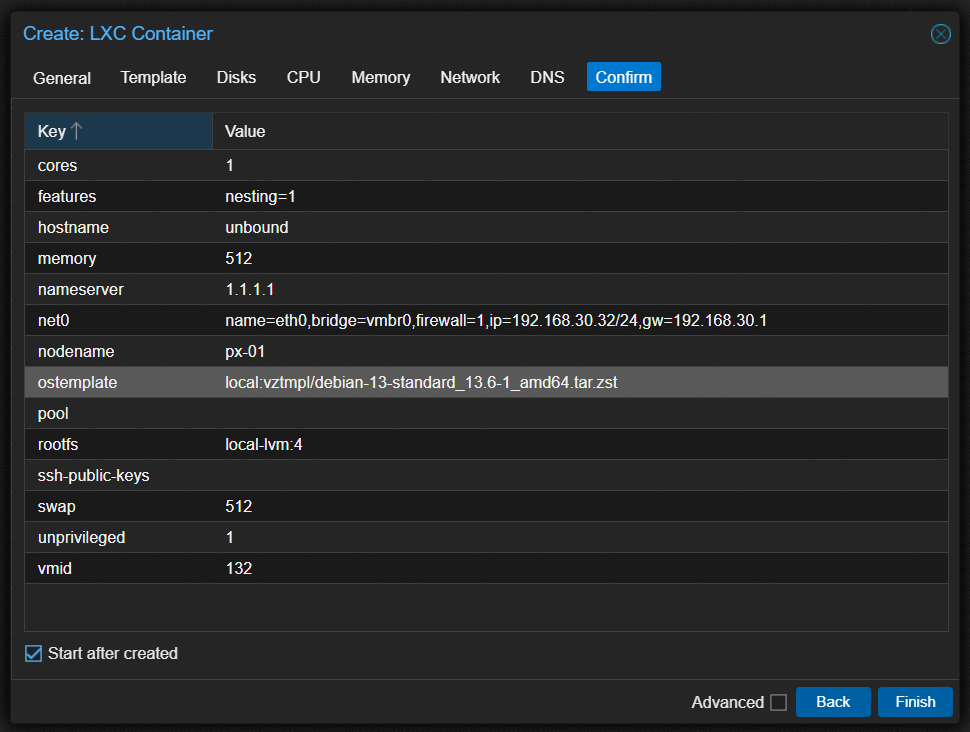Click the sort arrow in the Key header
This screenshot has width=970, height=732.
[76, 131]
